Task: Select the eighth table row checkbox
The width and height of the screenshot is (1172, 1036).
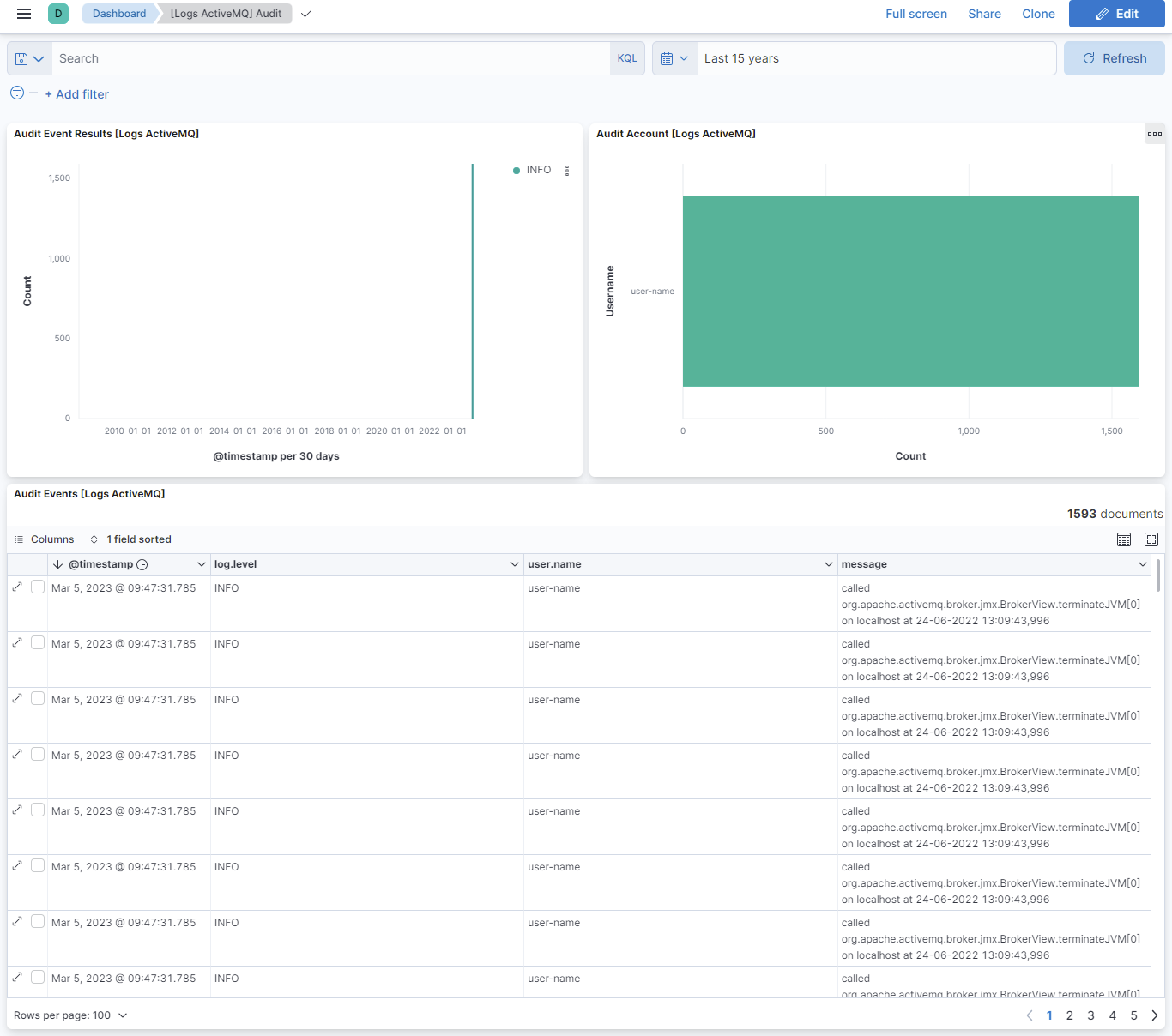Action: pyautogui.click(x=38, y=977)
